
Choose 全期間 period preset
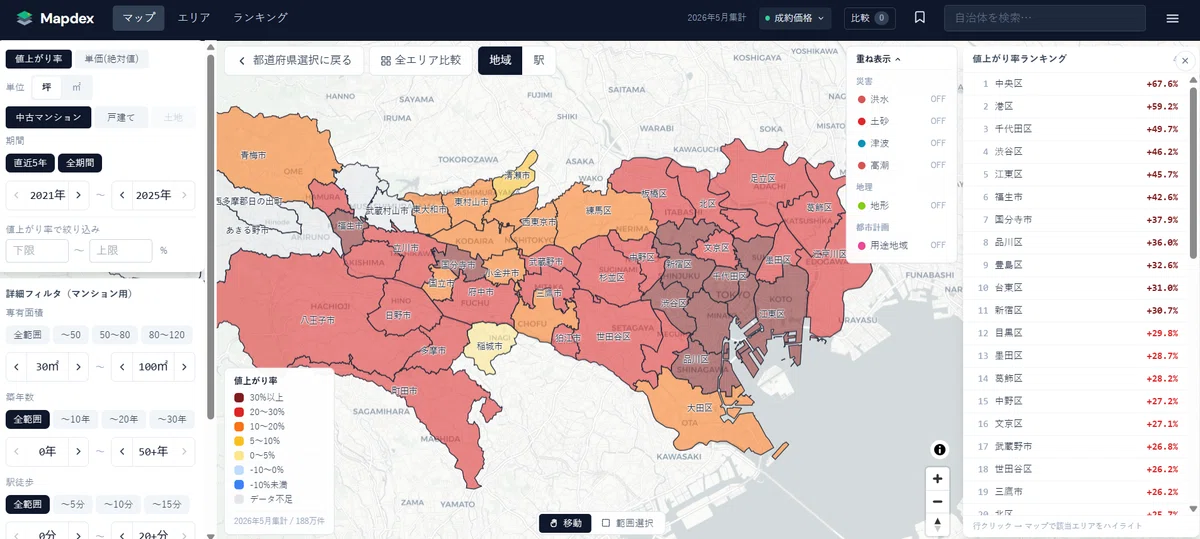[x=80, y=163]
